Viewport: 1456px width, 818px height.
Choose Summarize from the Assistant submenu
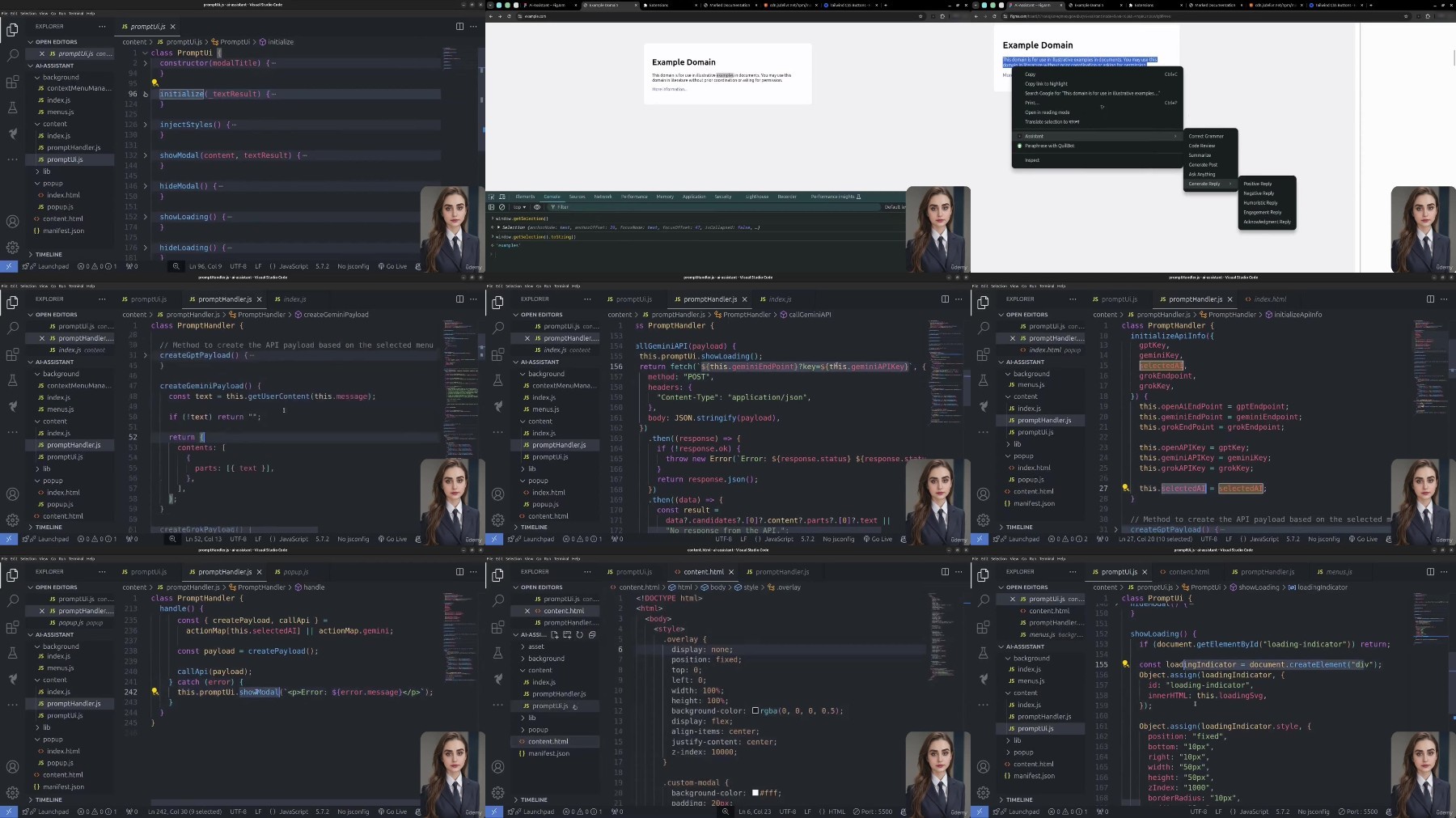tap(1200, 155)
